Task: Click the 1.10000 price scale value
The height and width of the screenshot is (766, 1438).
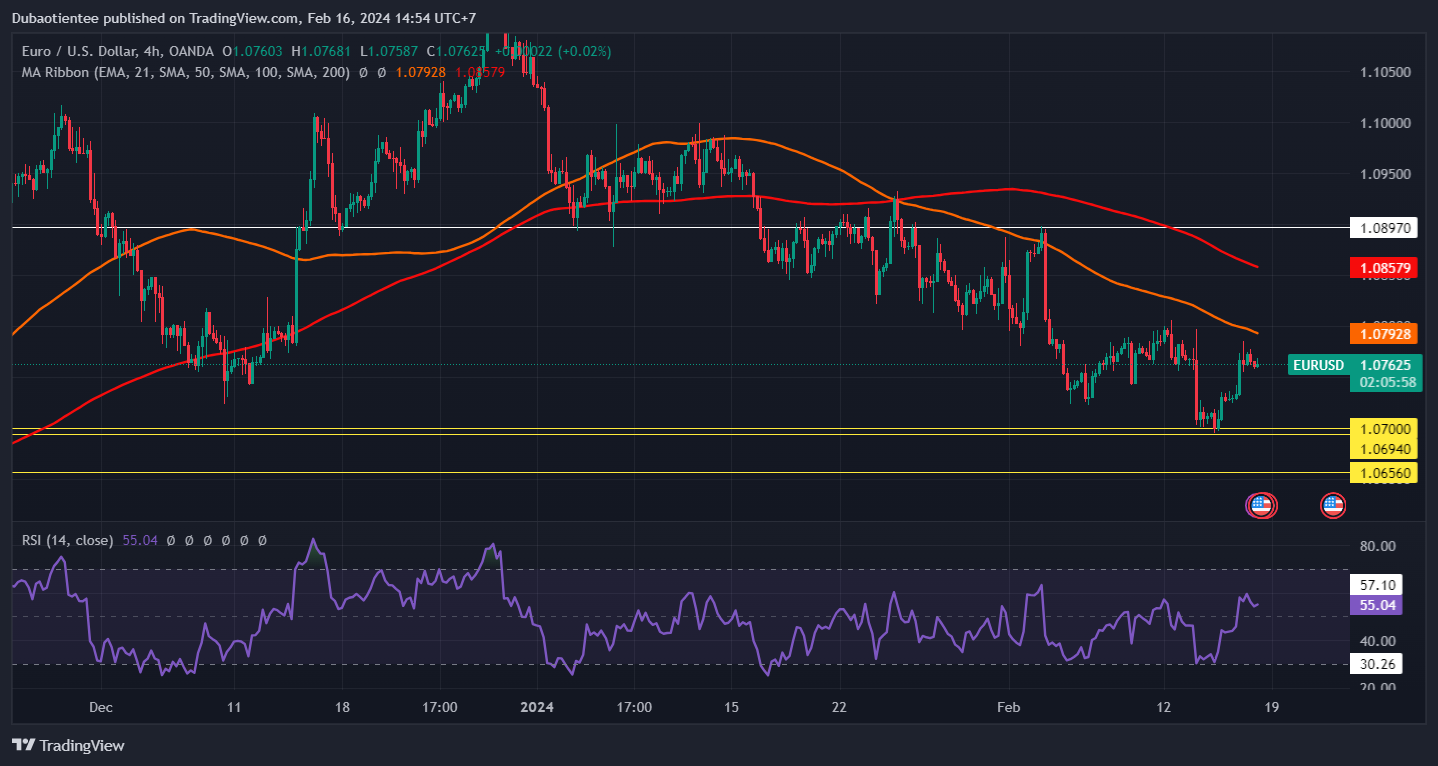Action: 1385,123
